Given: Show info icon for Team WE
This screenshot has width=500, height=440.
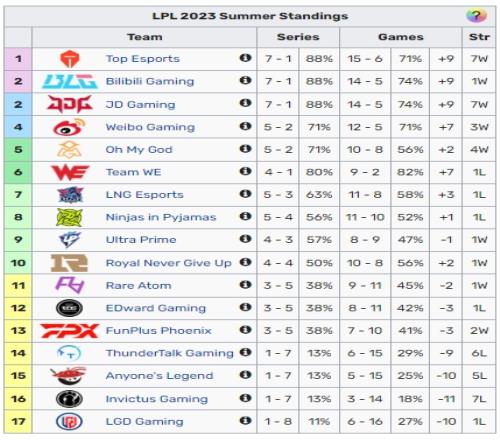Looking at the screenshot, I should (x=245, y=171).
